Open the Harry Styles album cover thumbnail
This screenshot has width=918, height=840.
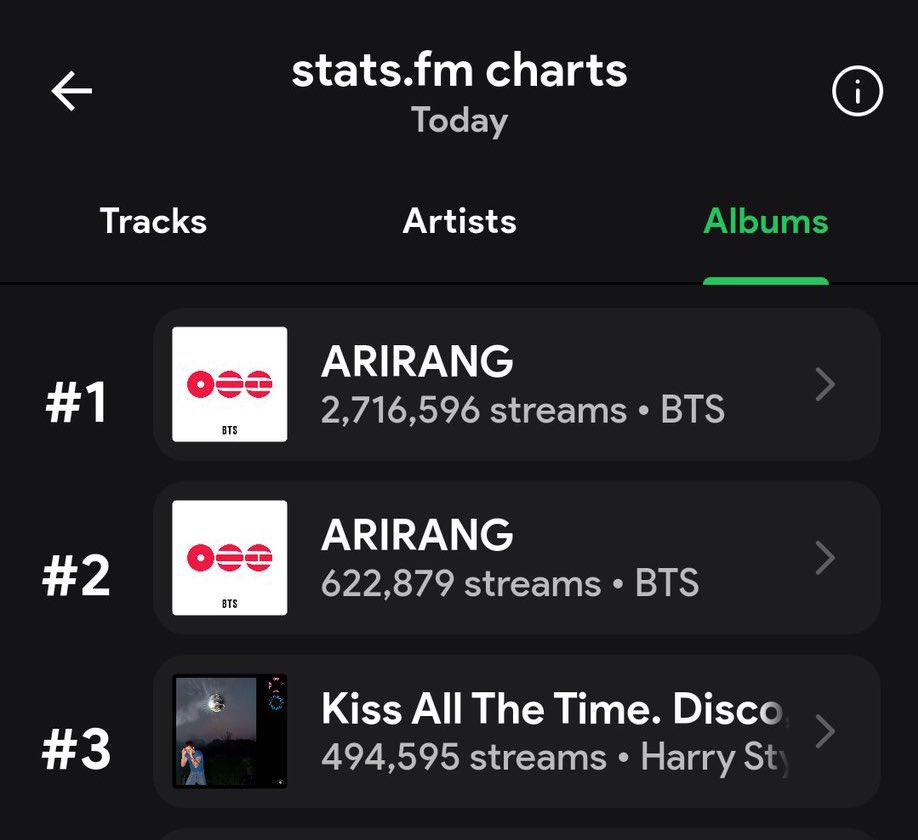[x=230, y=731]
